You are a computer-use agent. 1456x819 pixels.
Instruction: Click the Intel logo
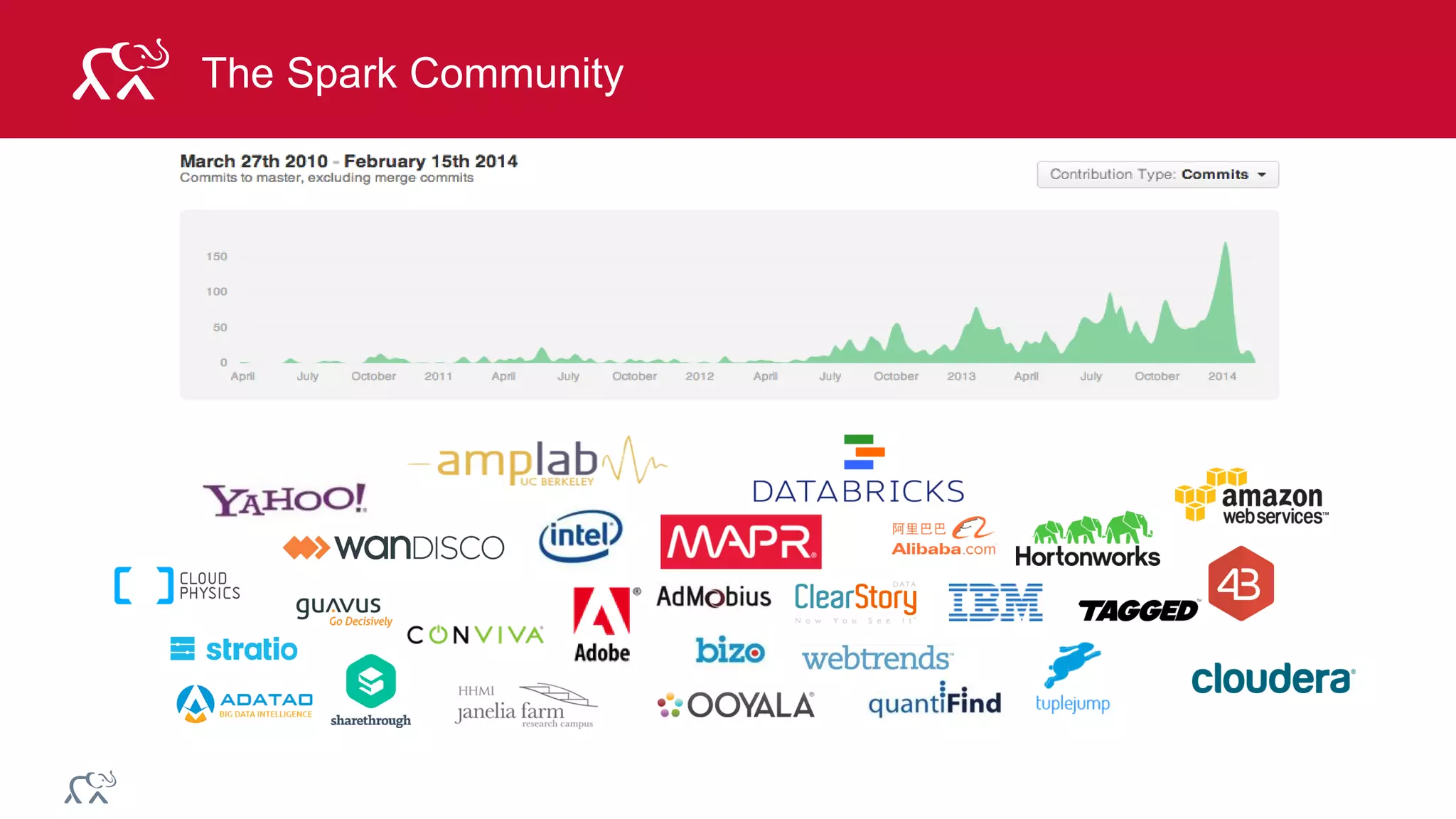581,536
